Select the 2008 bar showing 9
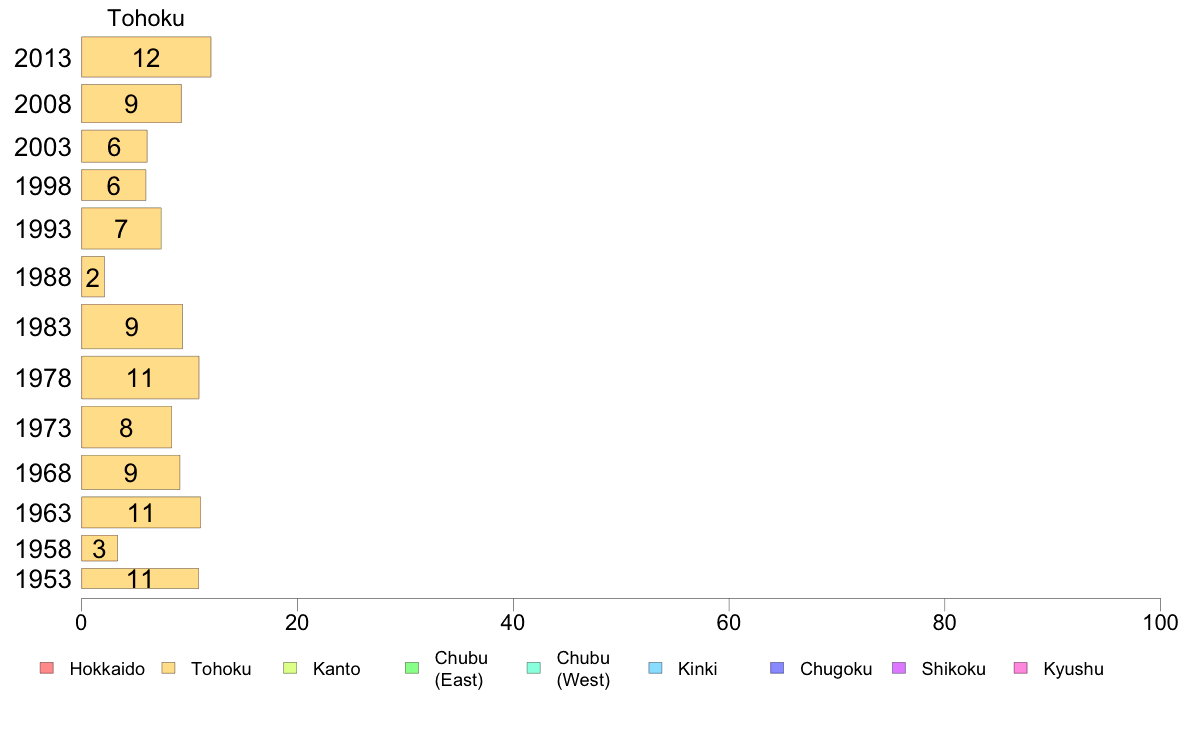The width and height of the screenshot is (1188, 736). [x=132, y=103]
